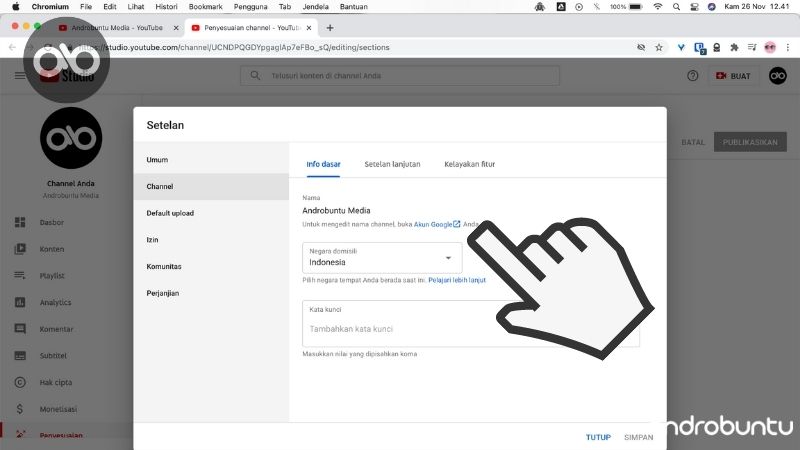Click the help question mark icon
This screenshot has width=800, height=450.
point(692,76)
